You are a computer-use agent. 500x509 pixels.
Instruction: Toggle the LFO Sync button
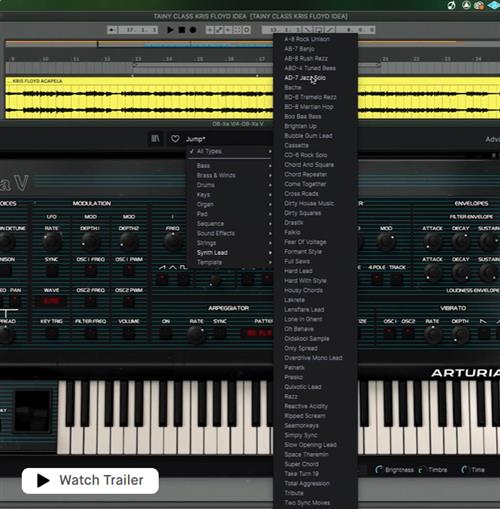click(52, 270)
